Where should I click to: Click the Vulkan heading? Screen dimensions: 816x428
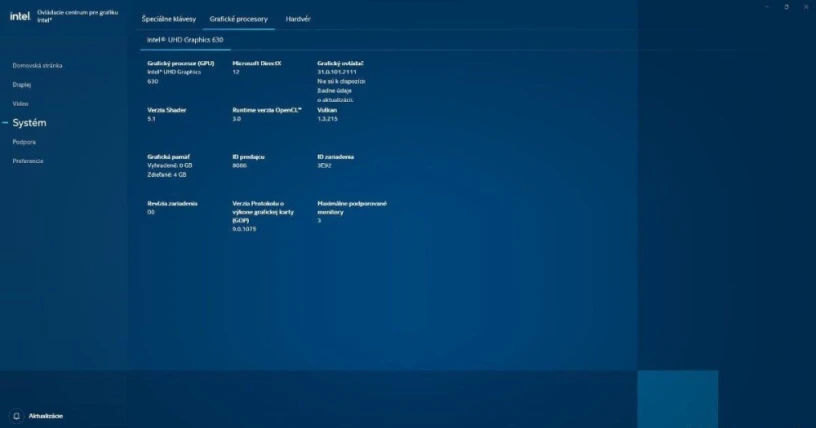tap(327, 110)
